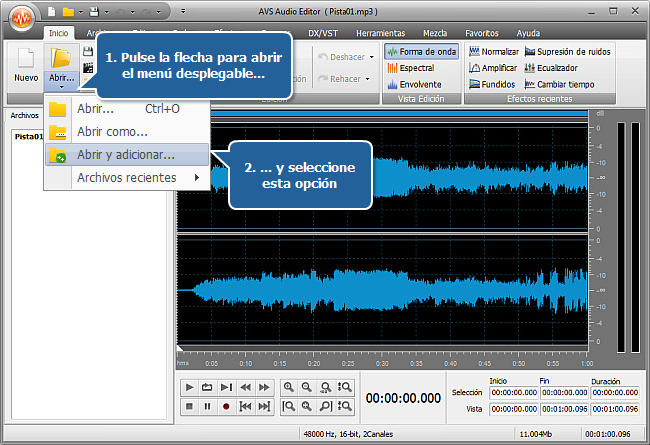
Task: Open the Rehacer dropdown arrow
Action: (367, 79)
